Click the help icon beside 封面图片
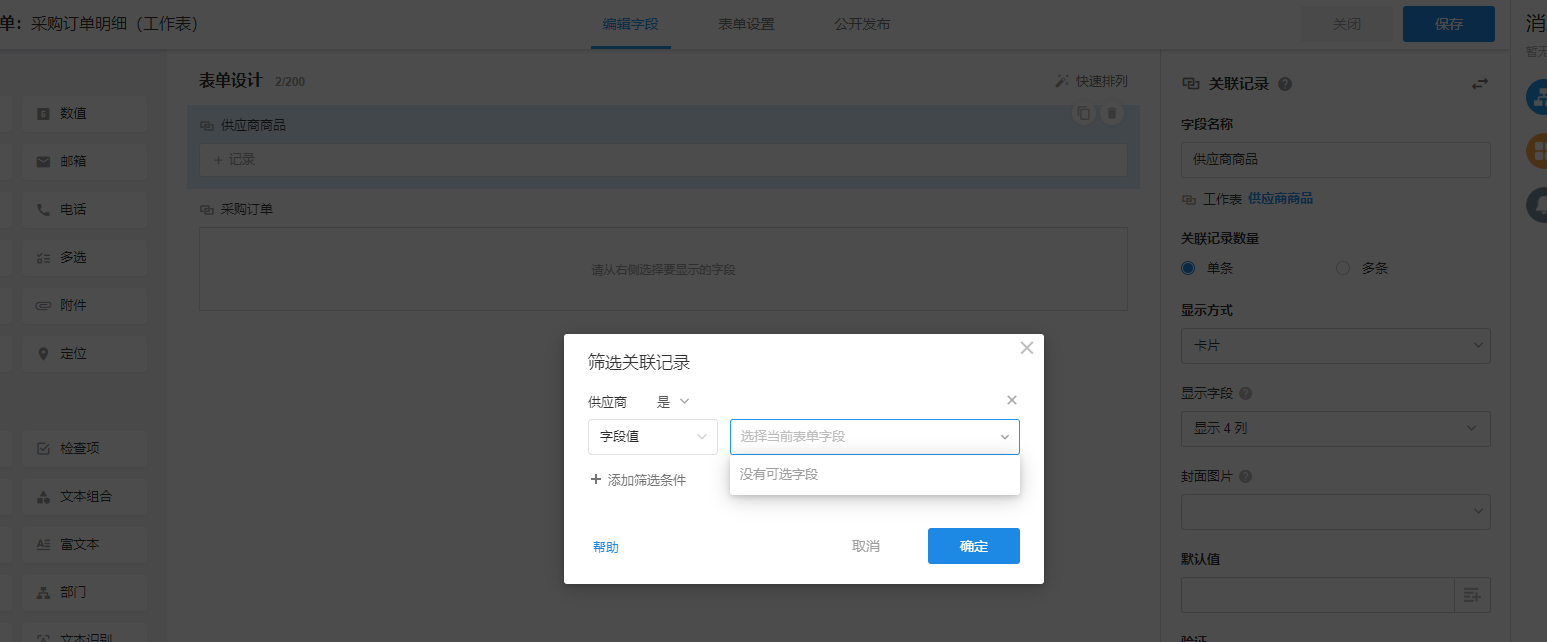1547x642 pixels. click(1245, 477)
